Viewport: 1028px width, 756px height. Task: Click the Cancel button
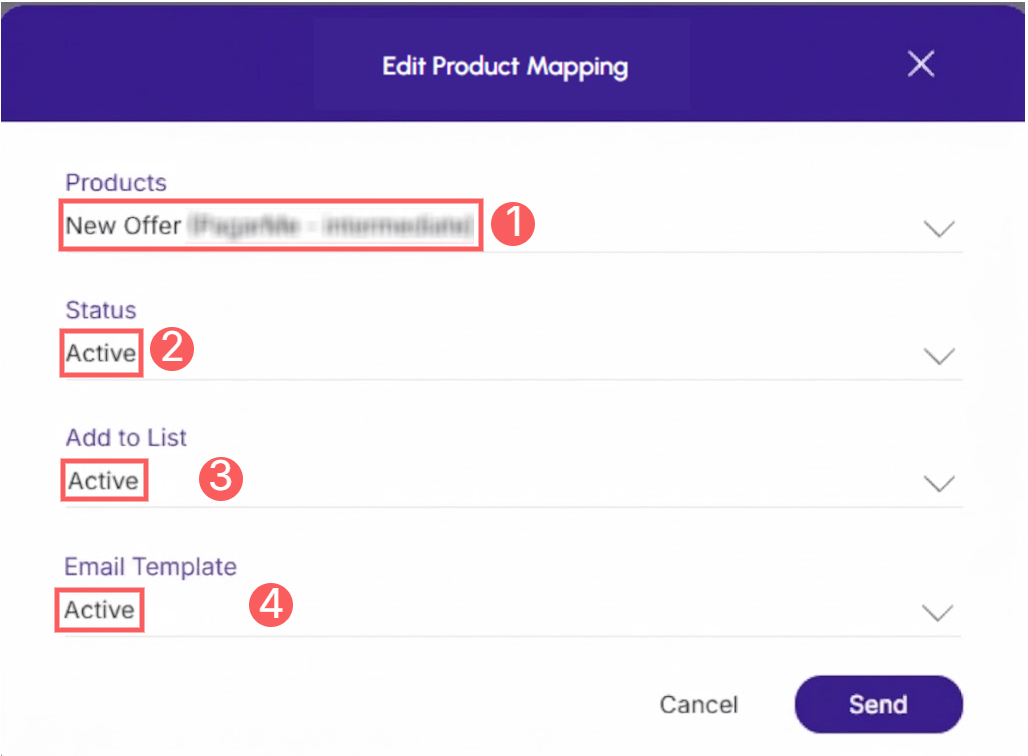pos(698,704)
